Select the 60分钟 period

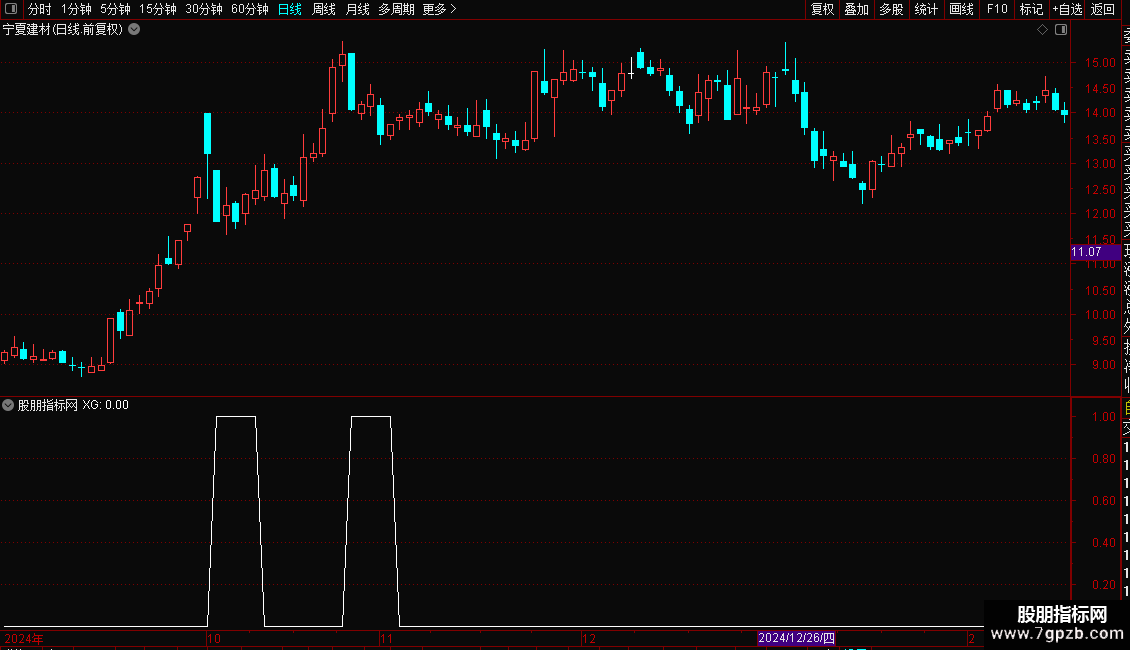pyautogui.click(x=250, y=9)
